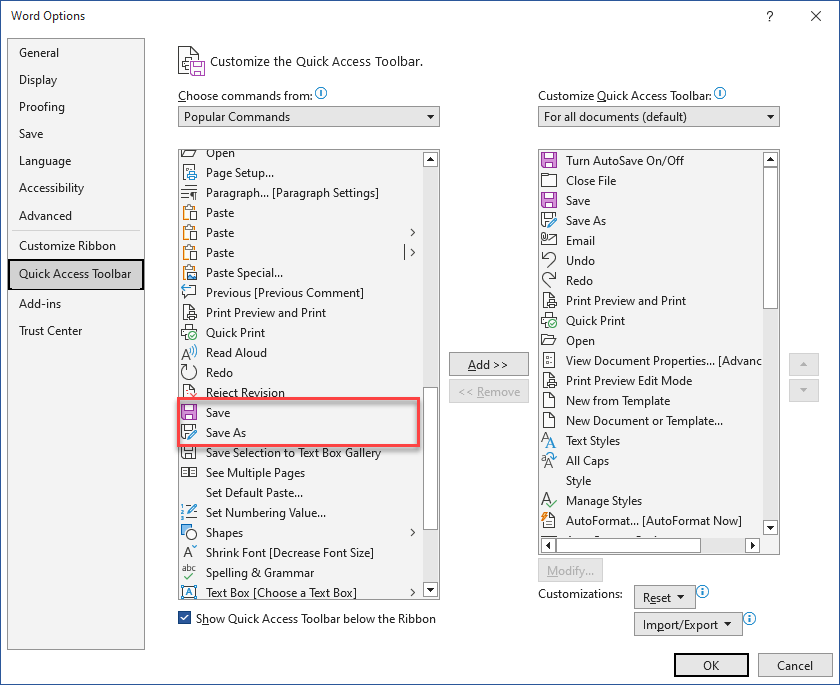Open the Trust Center category
The height and width of the screenshot is (685, 840).
click(76, 331)
